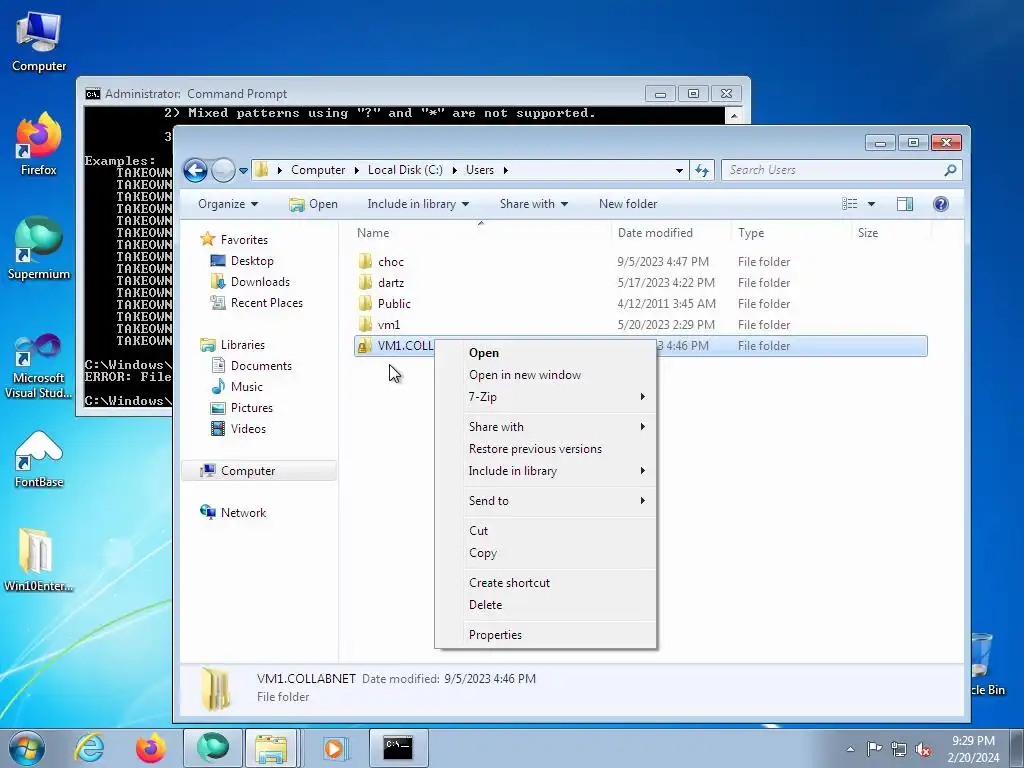Open the Supermium desktop shortcut
The image size is (1024, 768).
(39, 248)
